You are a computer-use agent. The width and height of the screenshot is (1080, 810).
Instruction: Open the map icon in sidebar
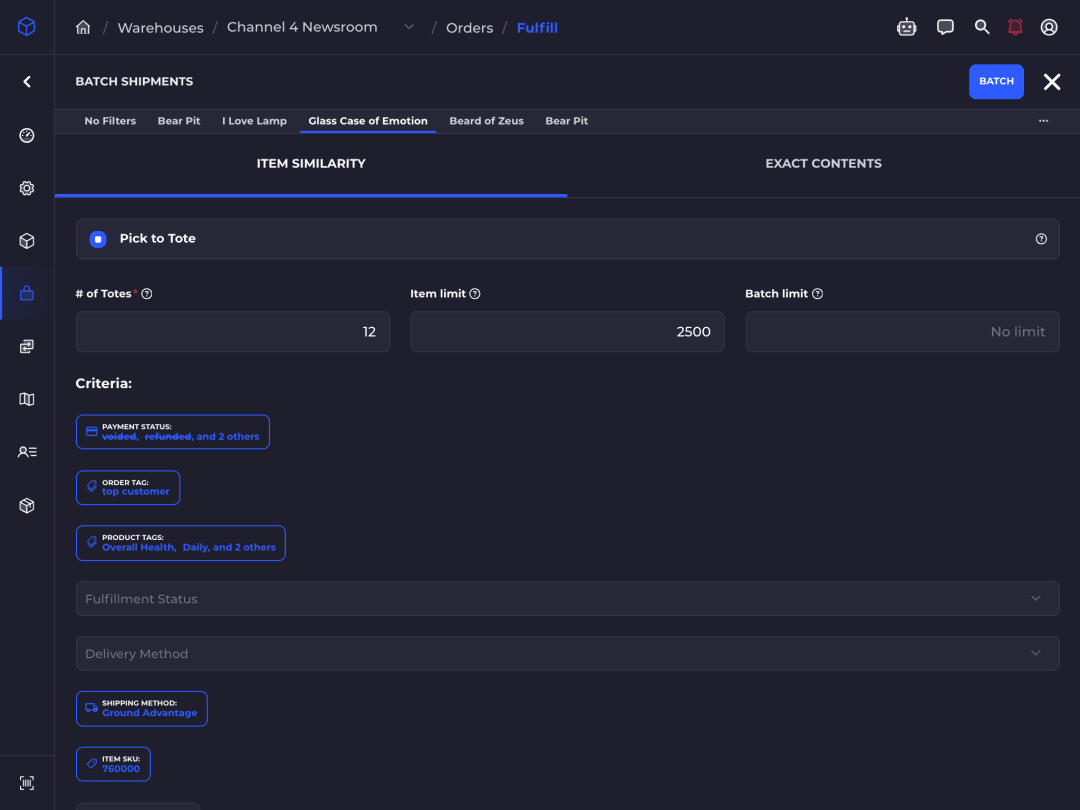pyautogui.click(x=27, y=399)
